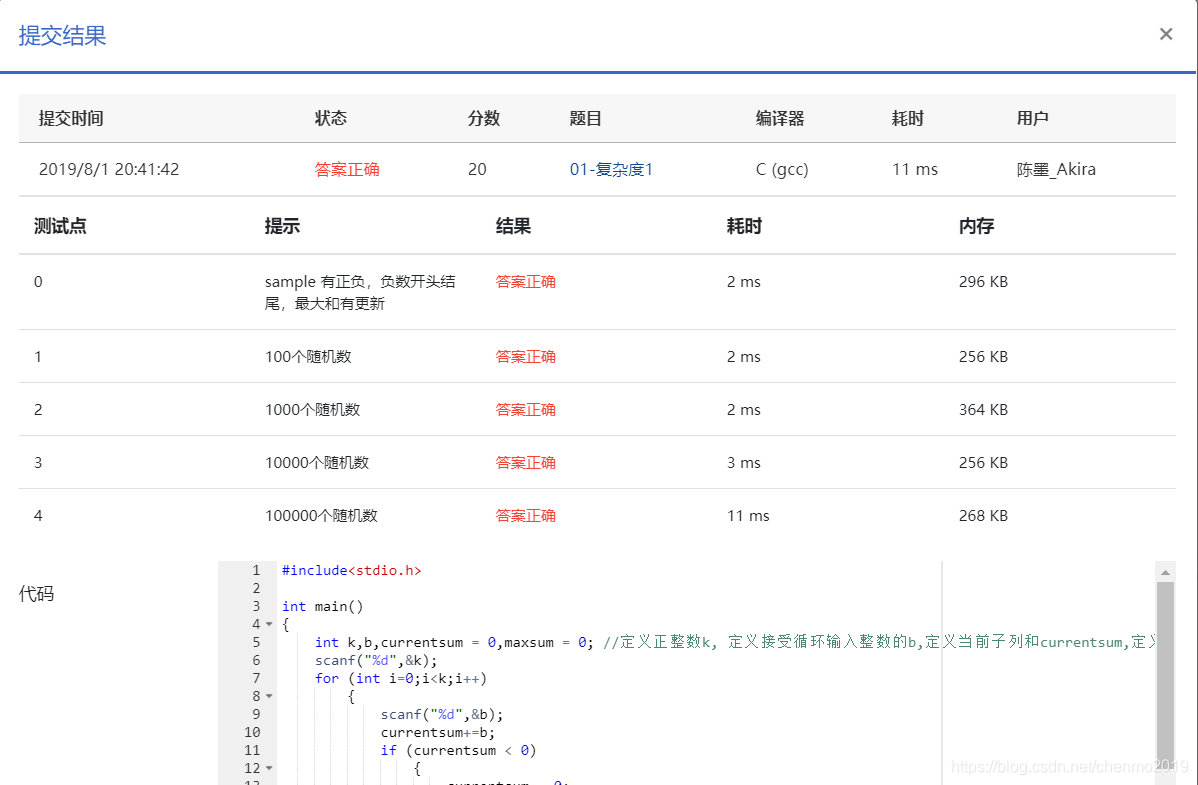Select the C (gcc) compiler cell
Screen dimensions: 1198x785
(782, 169)
